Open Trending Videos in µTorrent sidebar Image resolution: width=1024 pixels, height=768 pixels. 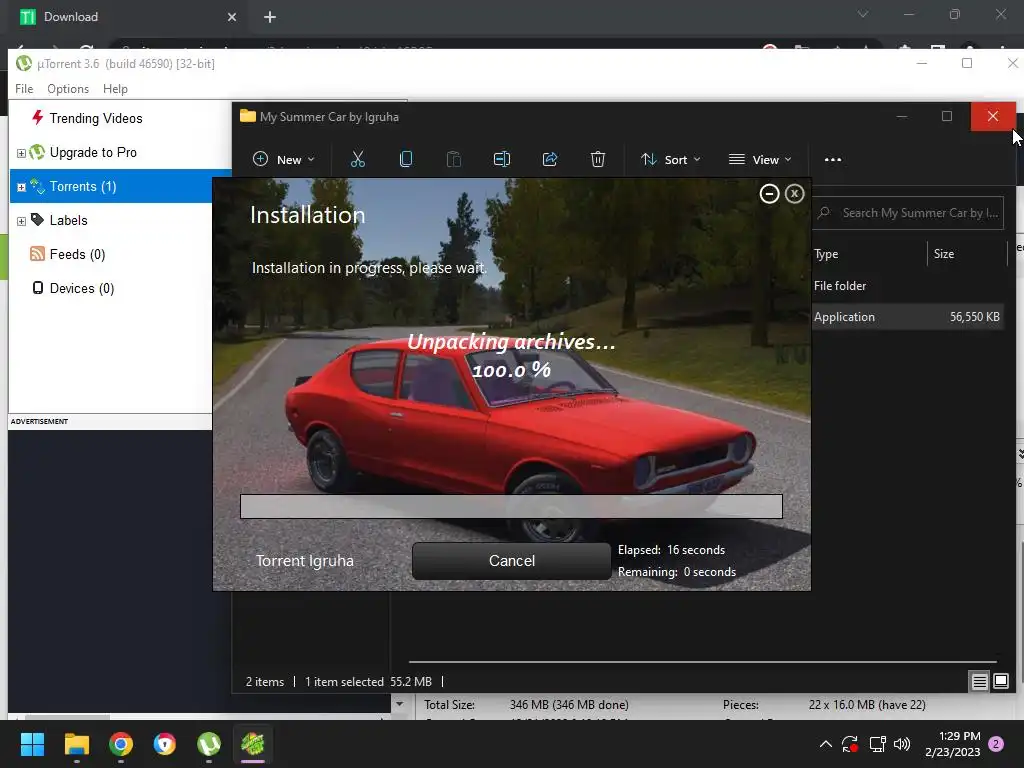pyautogui.click(x=95, y=118)
